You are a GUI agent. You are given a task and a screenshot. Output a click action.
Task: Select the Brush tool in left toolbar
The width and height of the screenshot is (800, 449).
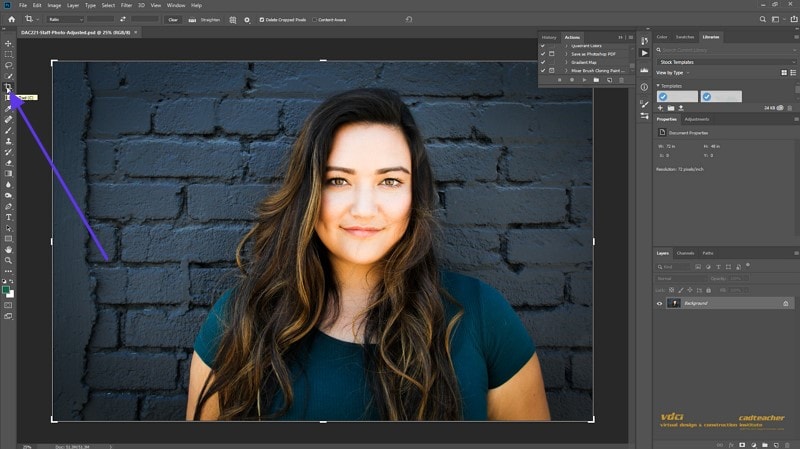click(8, 130)
